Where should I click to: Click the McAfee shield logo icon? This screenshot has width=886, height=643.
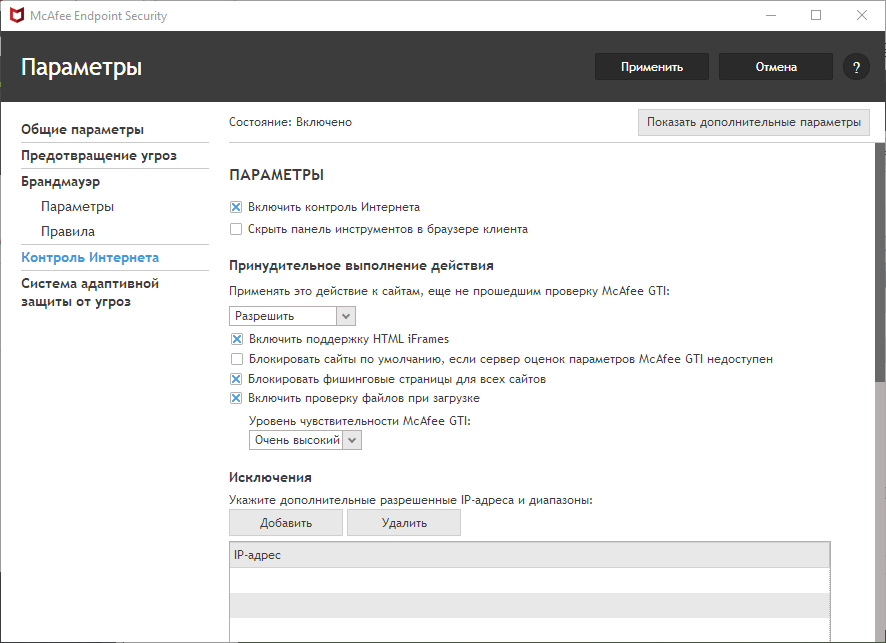tap(17, 15)
